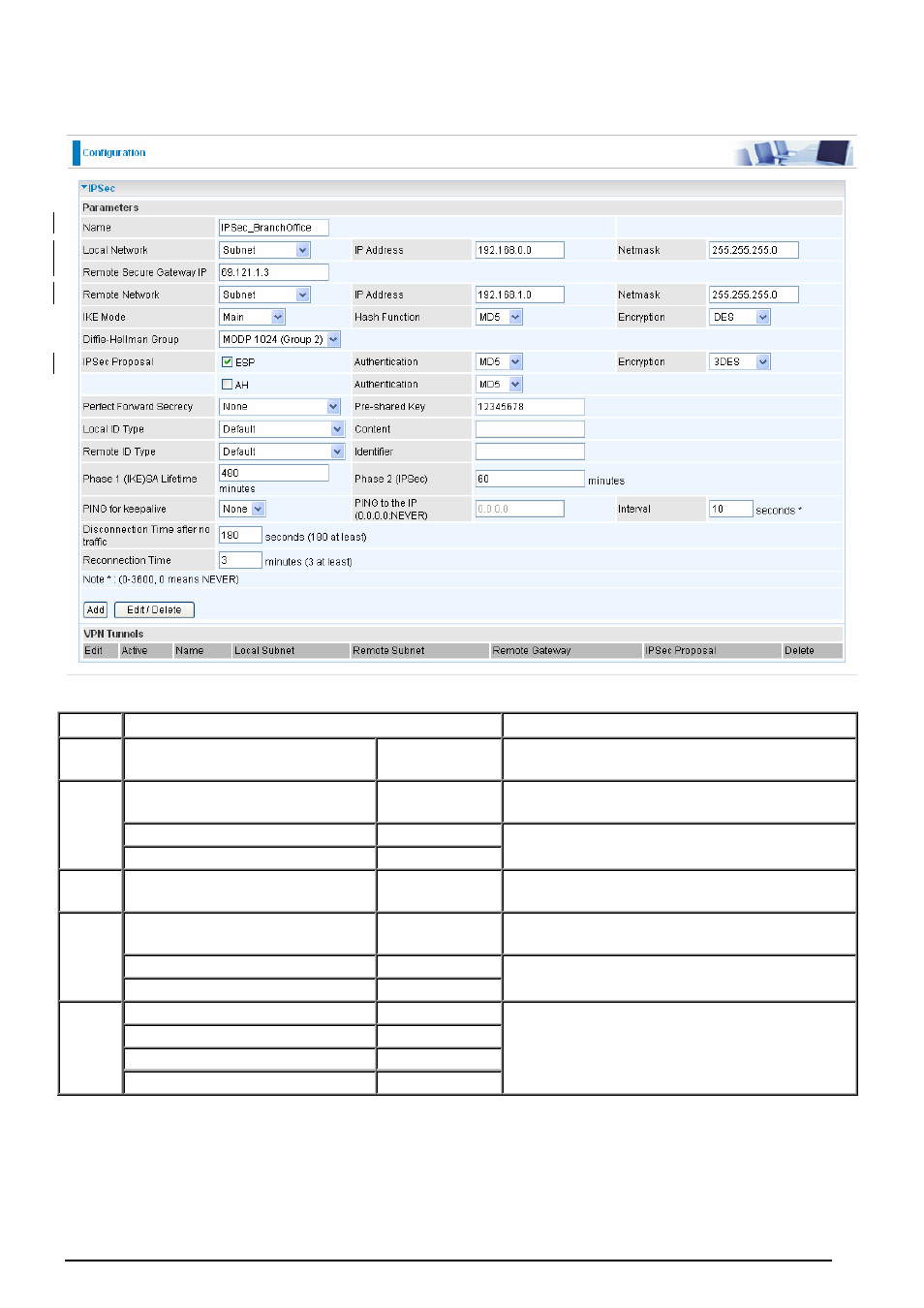Open the IKE Encryption DES dropdown
This screenshot has height=1308, width=924.
(740, 317)
